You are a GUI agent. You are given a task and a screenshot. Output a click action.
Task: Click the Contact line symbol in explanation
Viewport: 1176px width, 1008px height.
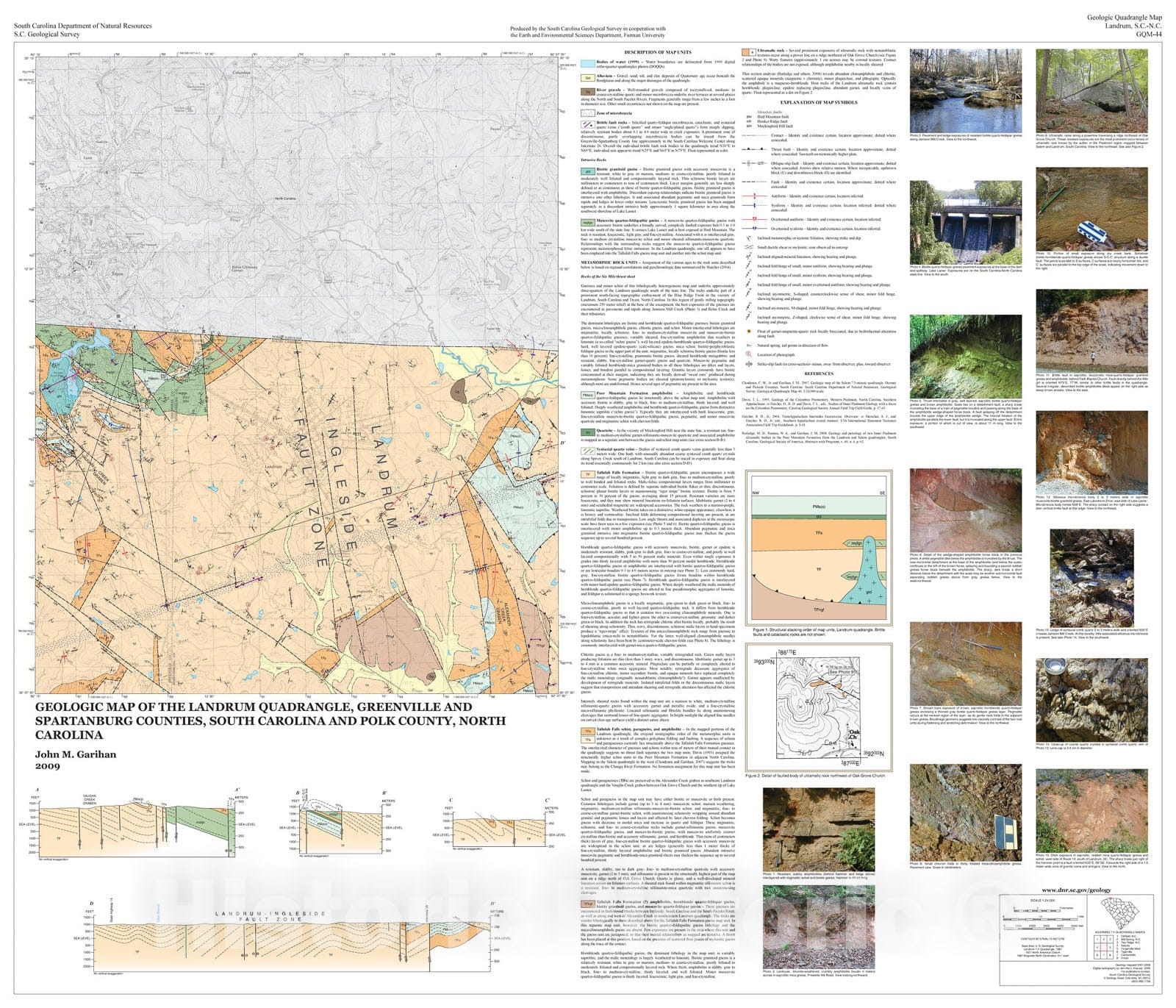pyautogui.click(x=753, y=136)
